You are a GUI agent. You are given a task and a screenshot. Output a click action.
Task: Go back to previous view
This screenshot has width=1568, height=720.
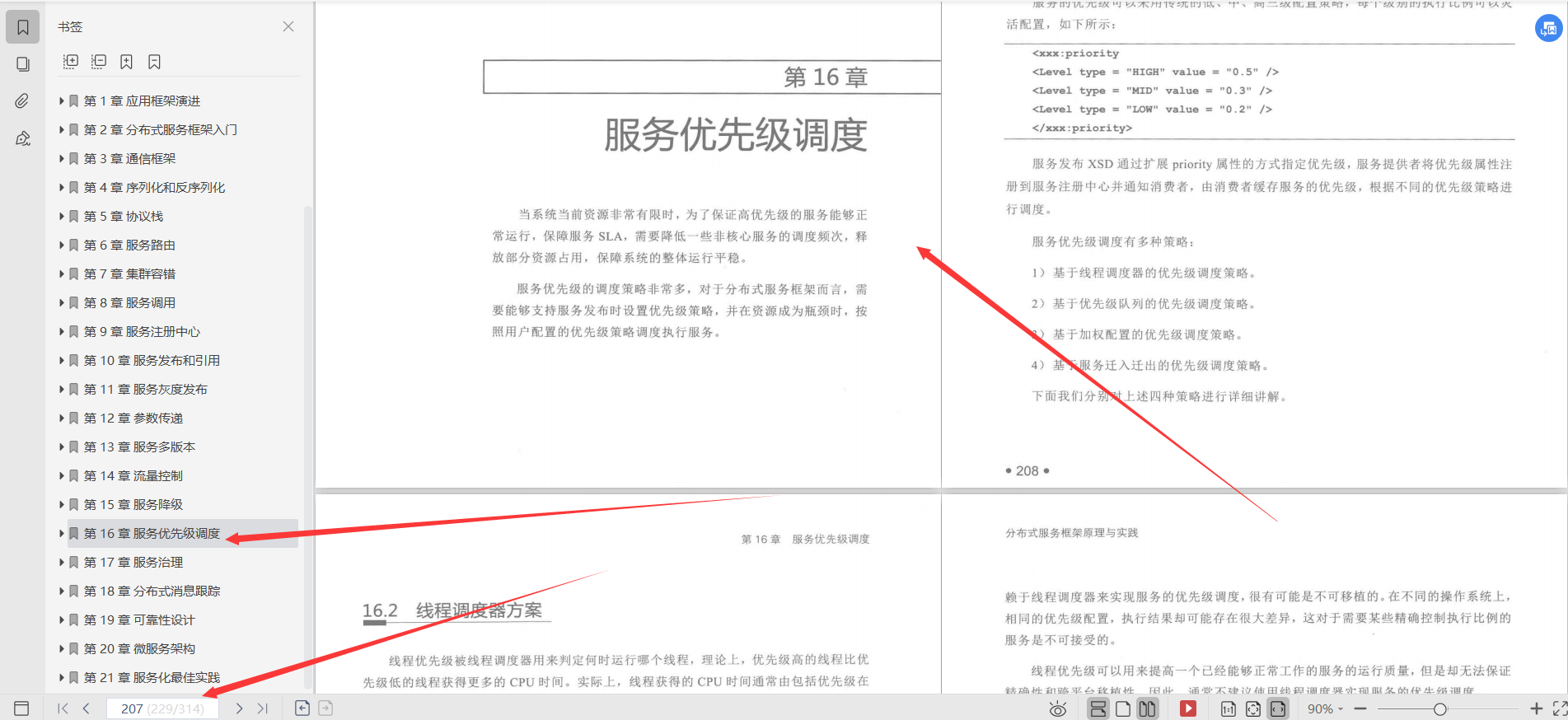click(x=302, y=708)
